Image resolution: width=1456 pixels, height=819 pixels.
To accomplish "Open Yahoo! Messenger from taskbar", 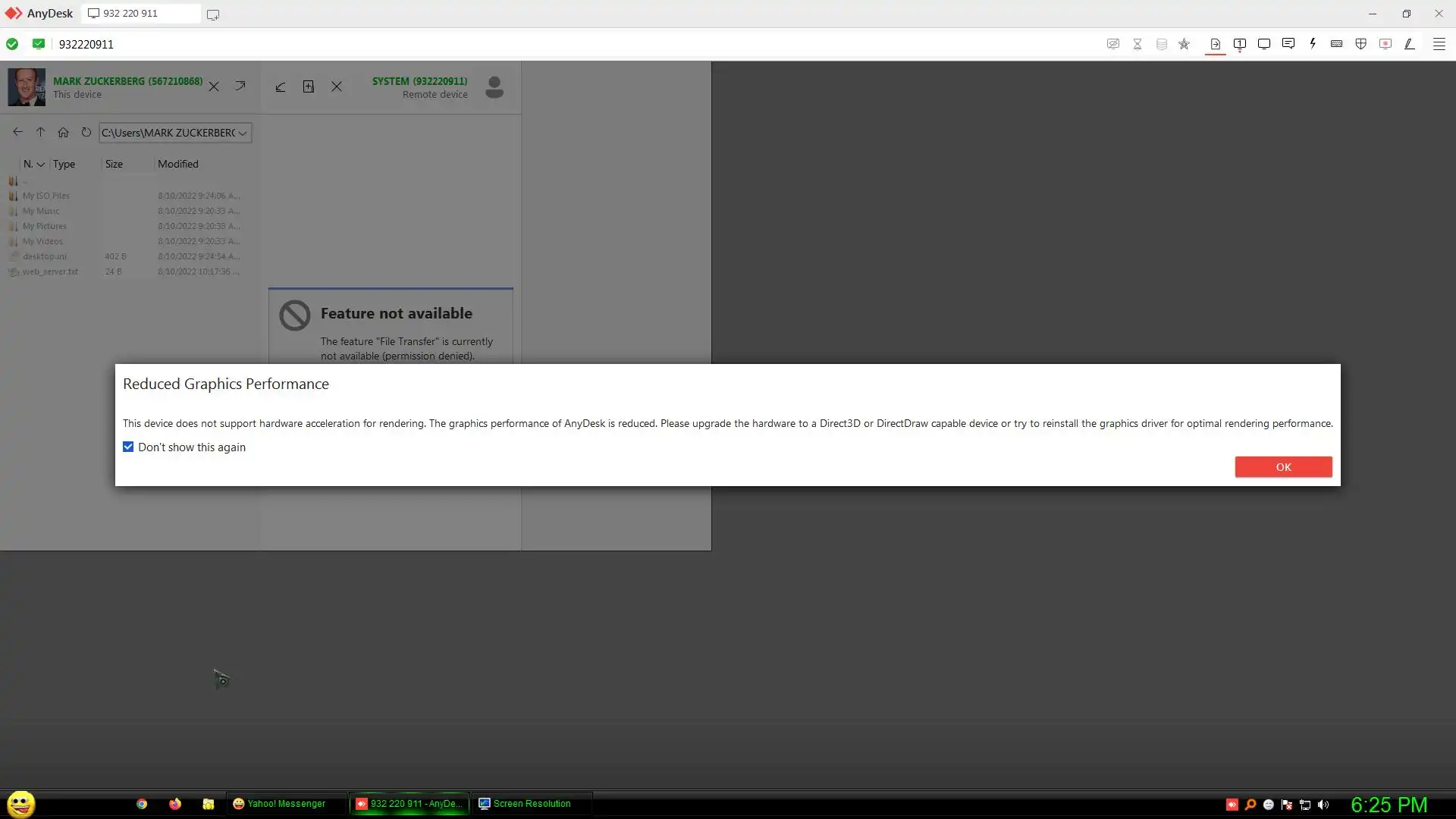I will (x=279, y=804).
